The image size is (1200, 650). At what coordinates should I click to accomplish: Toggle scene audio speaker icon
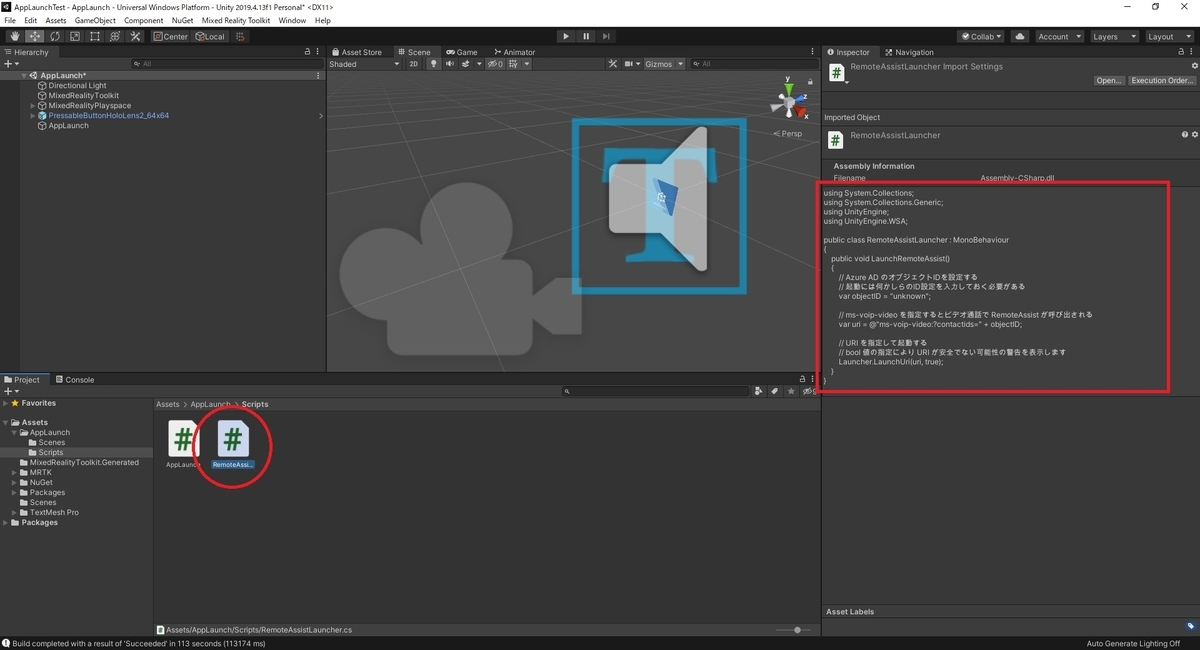click(450, 64)
